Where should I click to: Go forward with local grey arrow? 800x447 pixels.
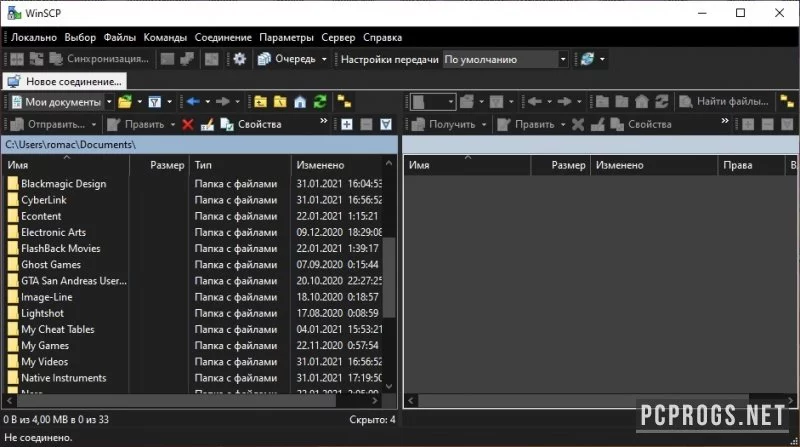(x=223, y=102)
